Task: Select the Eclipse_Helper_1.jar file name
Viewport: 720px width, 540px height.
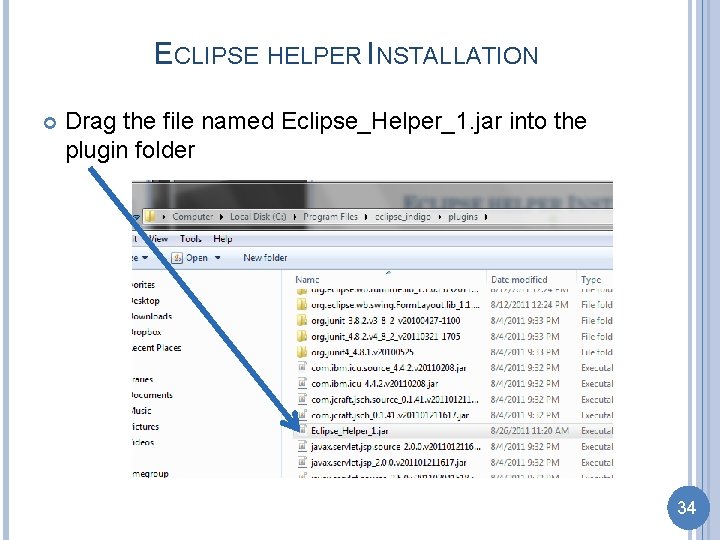Action: (x=349, y=431)
